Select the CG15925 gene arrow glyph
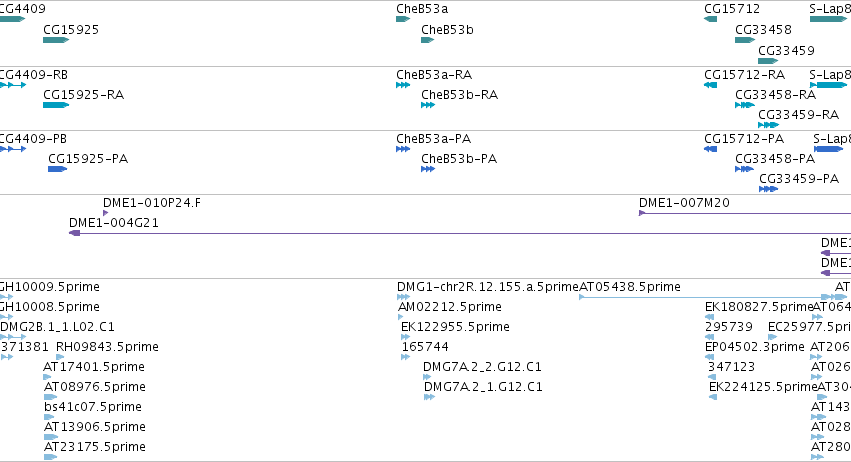Viewport: 851px width, 462px height. click(x=56, y=40)
